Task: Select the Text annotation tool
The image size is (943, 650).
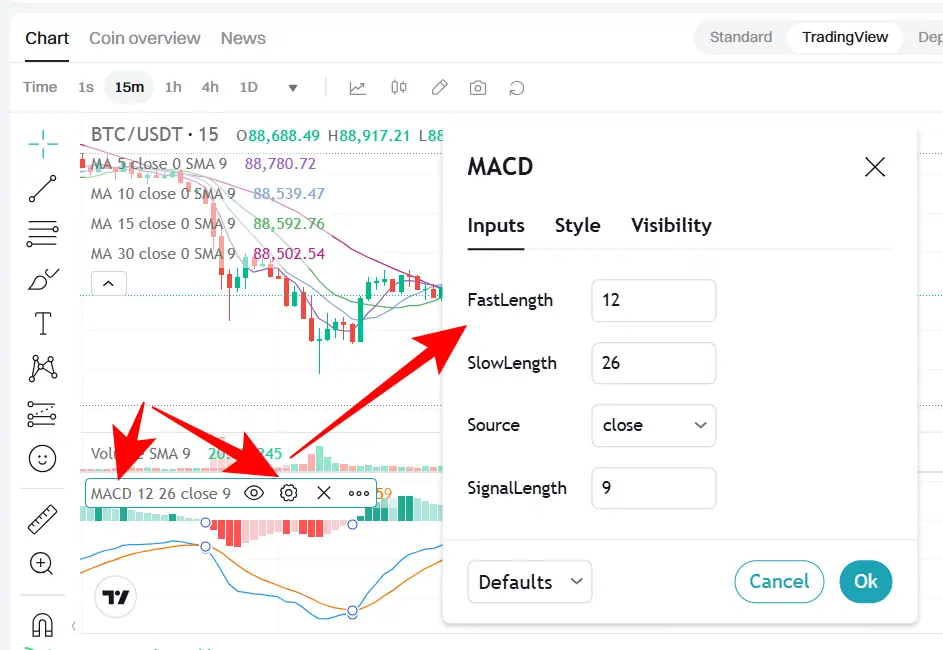Action: (x=43, y=324)
